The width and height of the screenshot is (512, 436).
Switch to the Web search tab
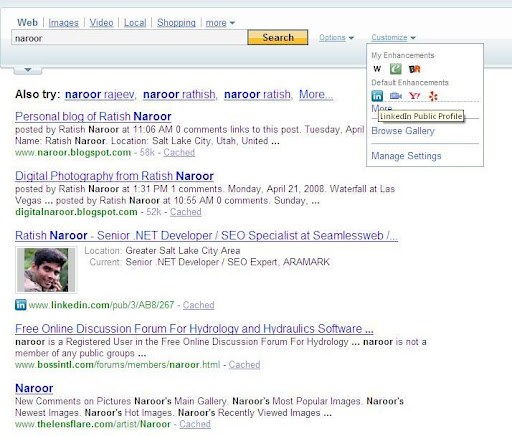point(27,22)
